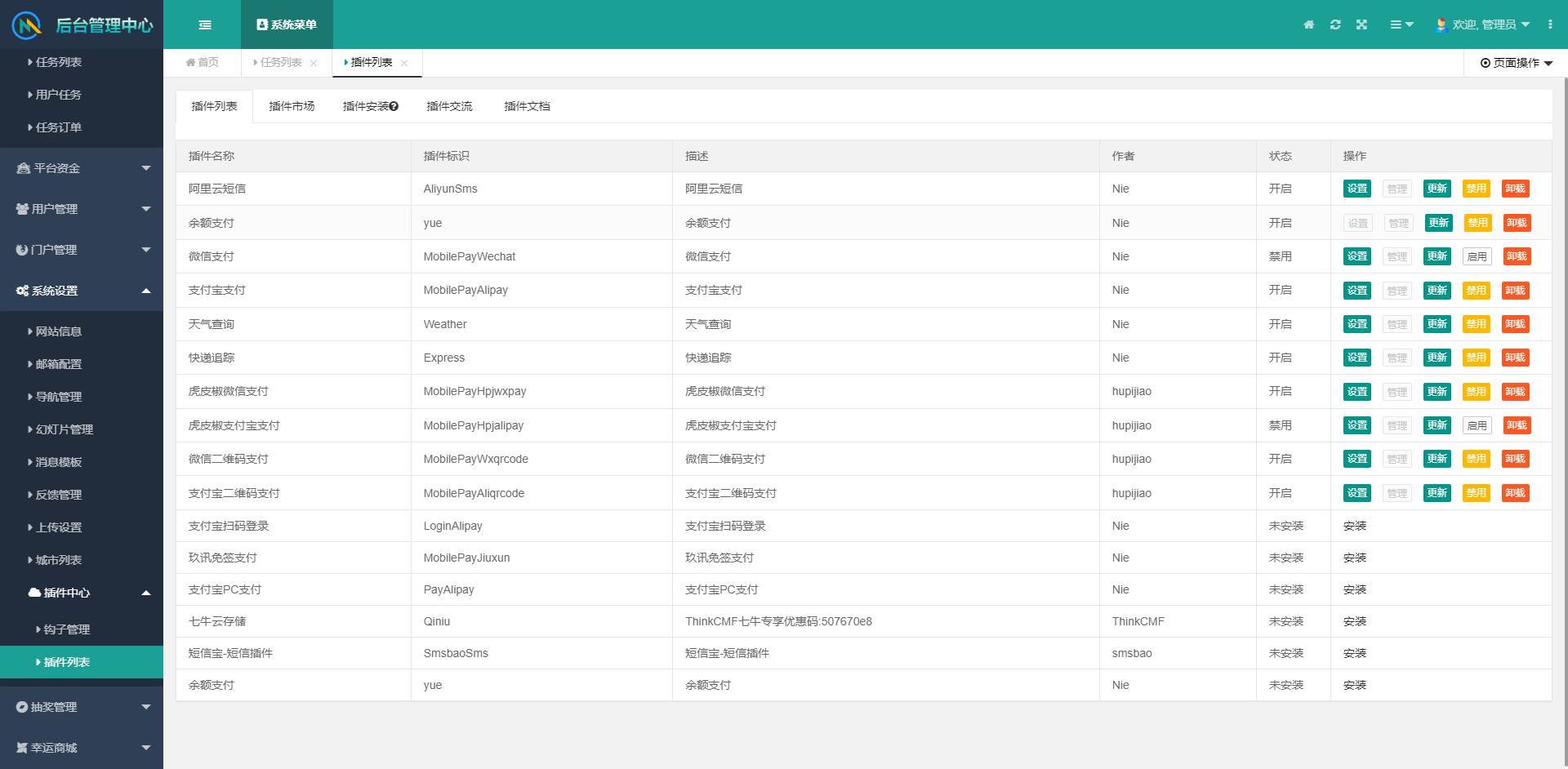This screenshot has height=769, width=1568.
Task: Expand the 门户管理 sidebar section
Action: coord(82,250)
